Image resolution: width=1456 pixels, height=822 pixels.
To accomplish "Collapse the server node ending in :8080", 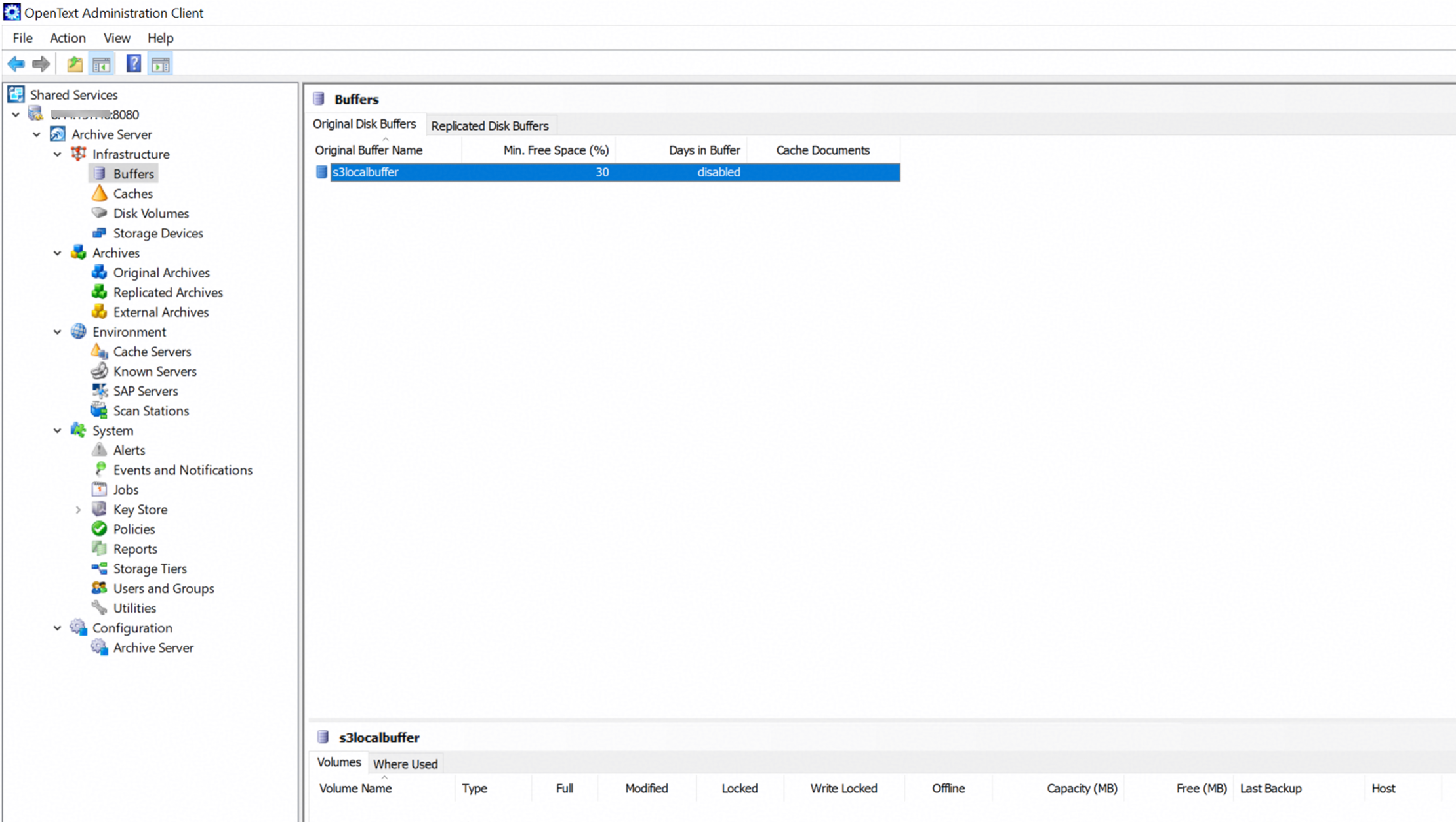I will point(16,115).
